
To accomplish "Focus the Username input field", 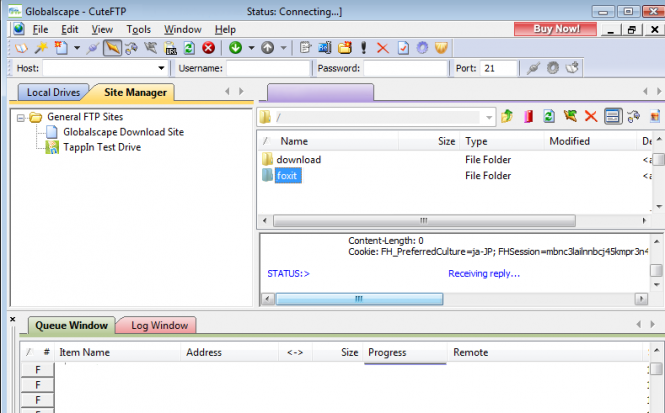I will (268, 68).
